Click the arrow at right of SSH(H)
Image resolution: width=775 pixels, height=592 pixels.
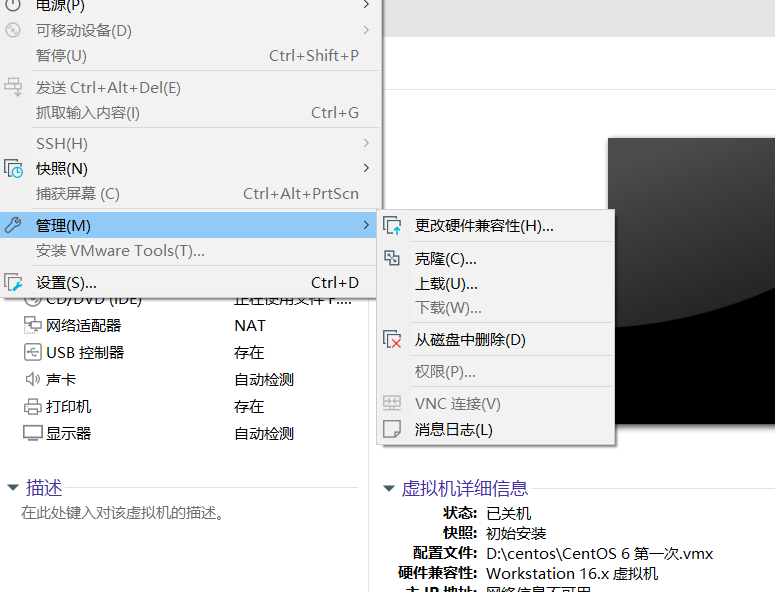[366, 143]
